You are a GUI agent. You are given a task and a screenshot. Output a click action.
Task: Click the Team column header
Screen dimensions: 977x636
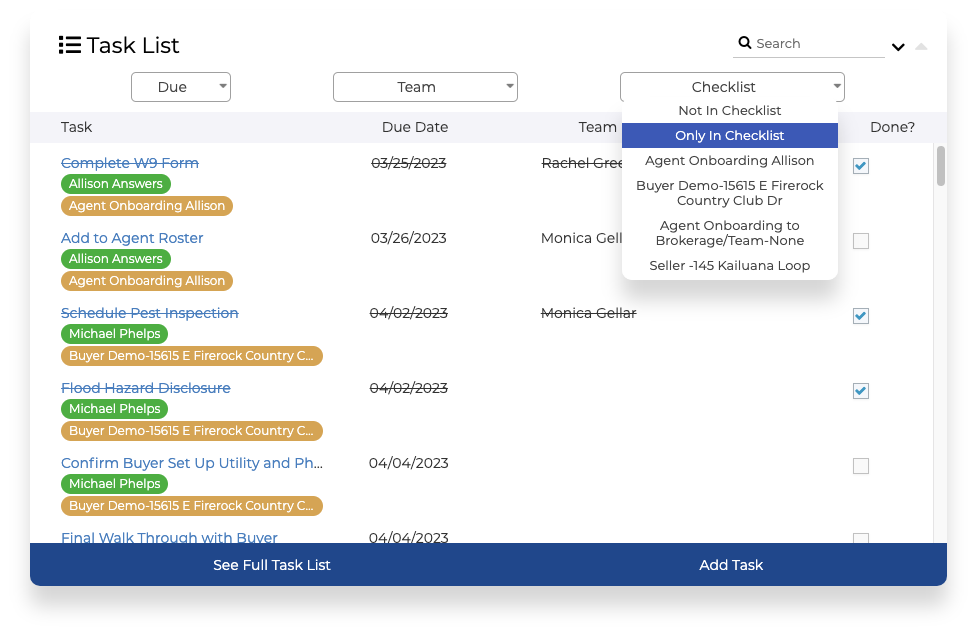point(598,127)
